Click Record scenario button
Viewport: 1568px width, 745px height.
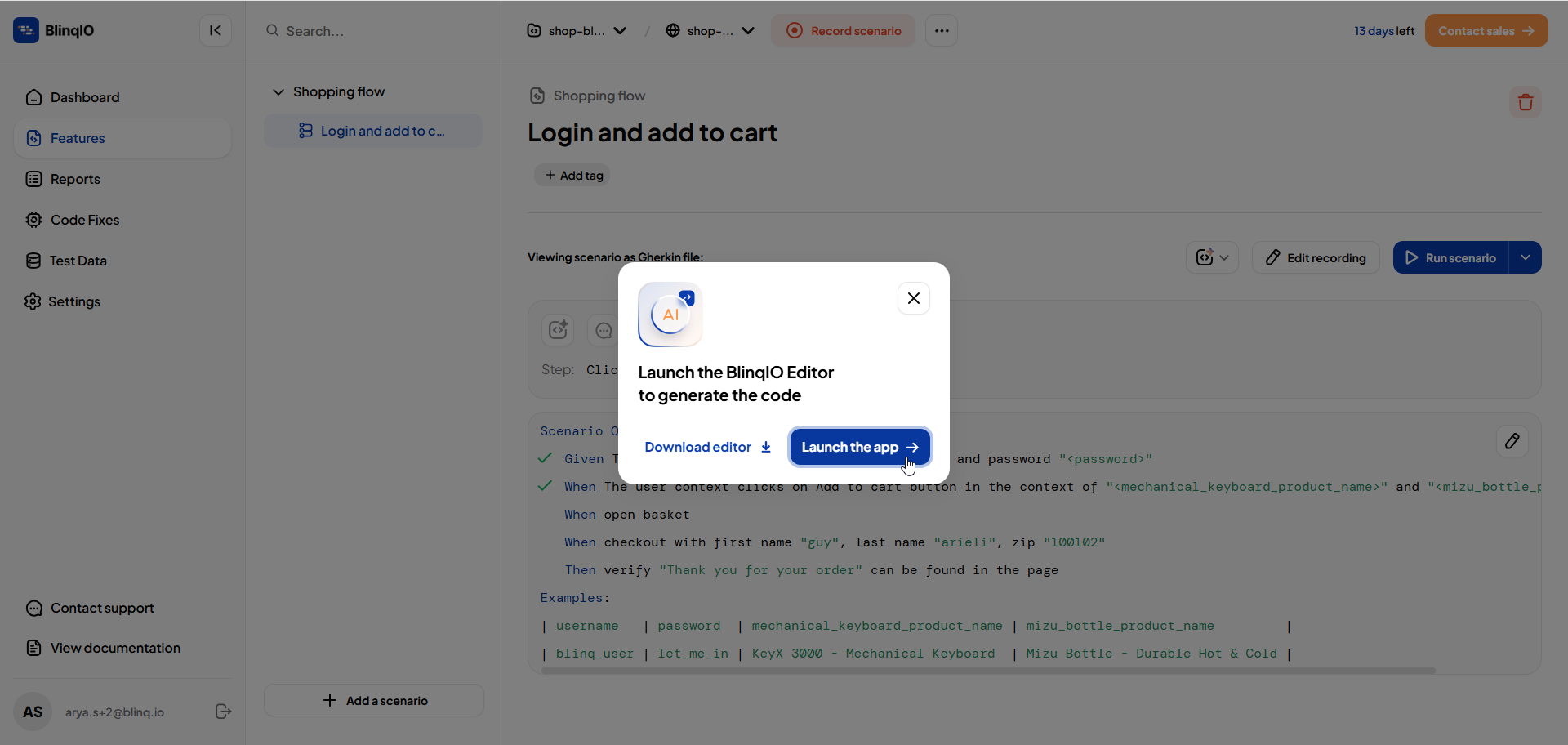[x=844, y=30]
